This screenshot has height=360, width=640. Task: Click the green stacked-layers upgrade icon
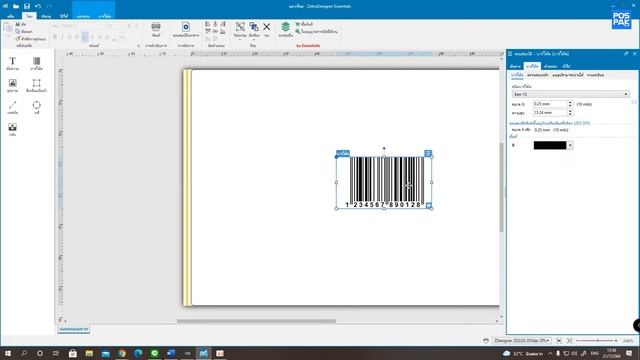coord(285,27)
